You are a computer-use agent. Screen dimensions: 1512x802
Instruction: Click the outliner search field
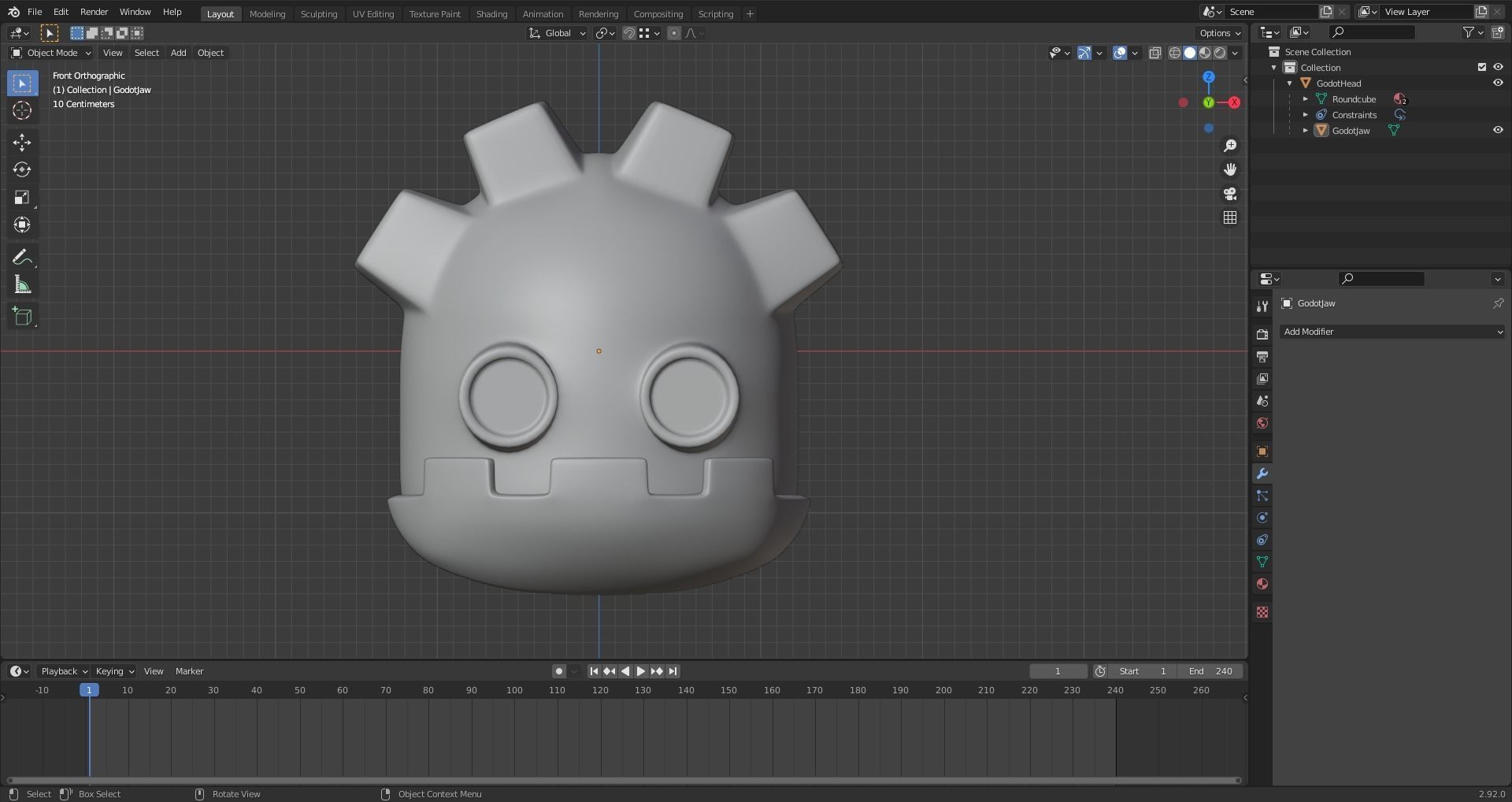pos(1372,32)
